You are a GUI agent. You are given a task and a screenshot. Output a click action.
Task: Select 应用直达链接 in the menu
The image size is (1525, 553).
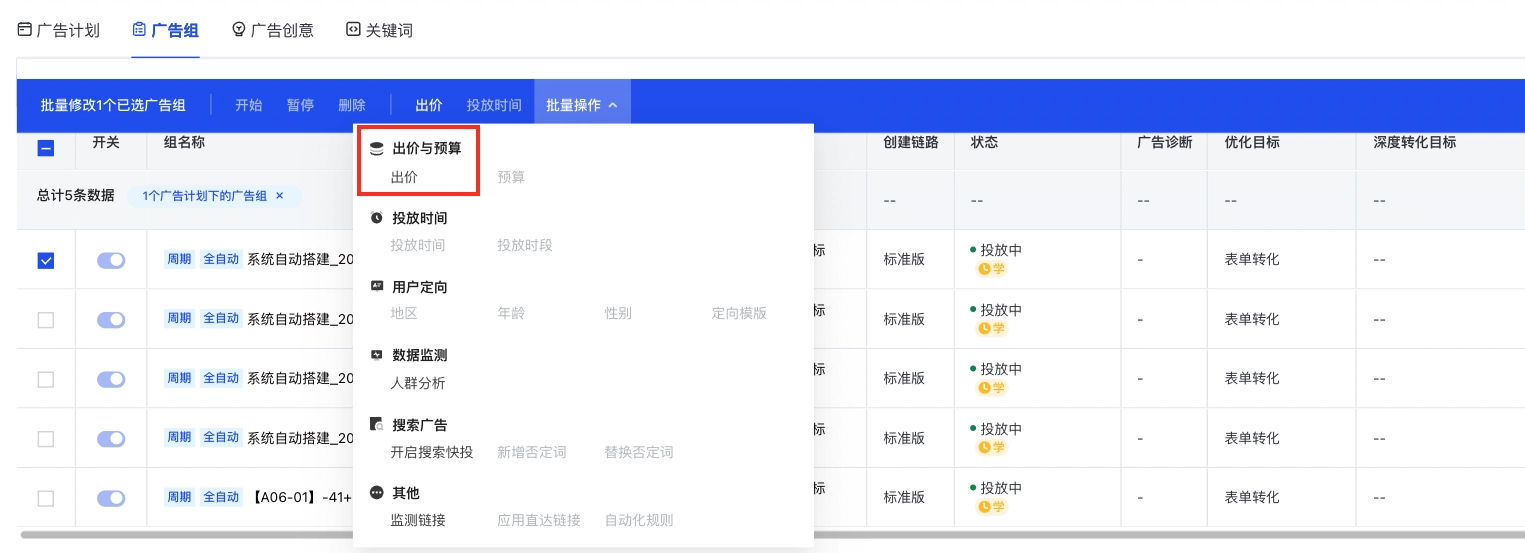coord(539,520)
